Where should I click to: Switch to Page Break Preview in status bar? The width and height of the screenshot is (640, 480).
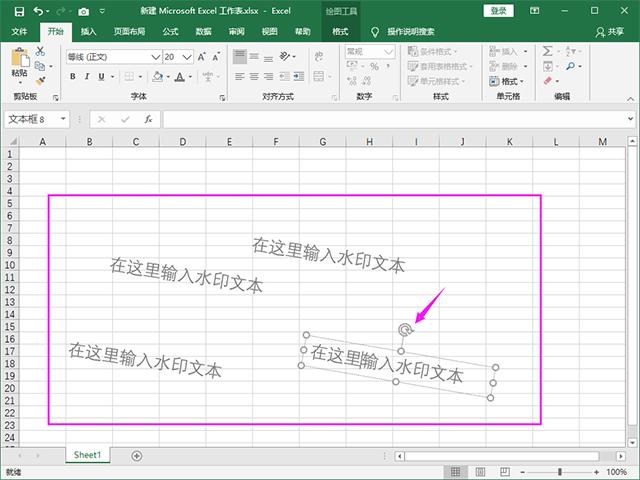click(504, 472)
